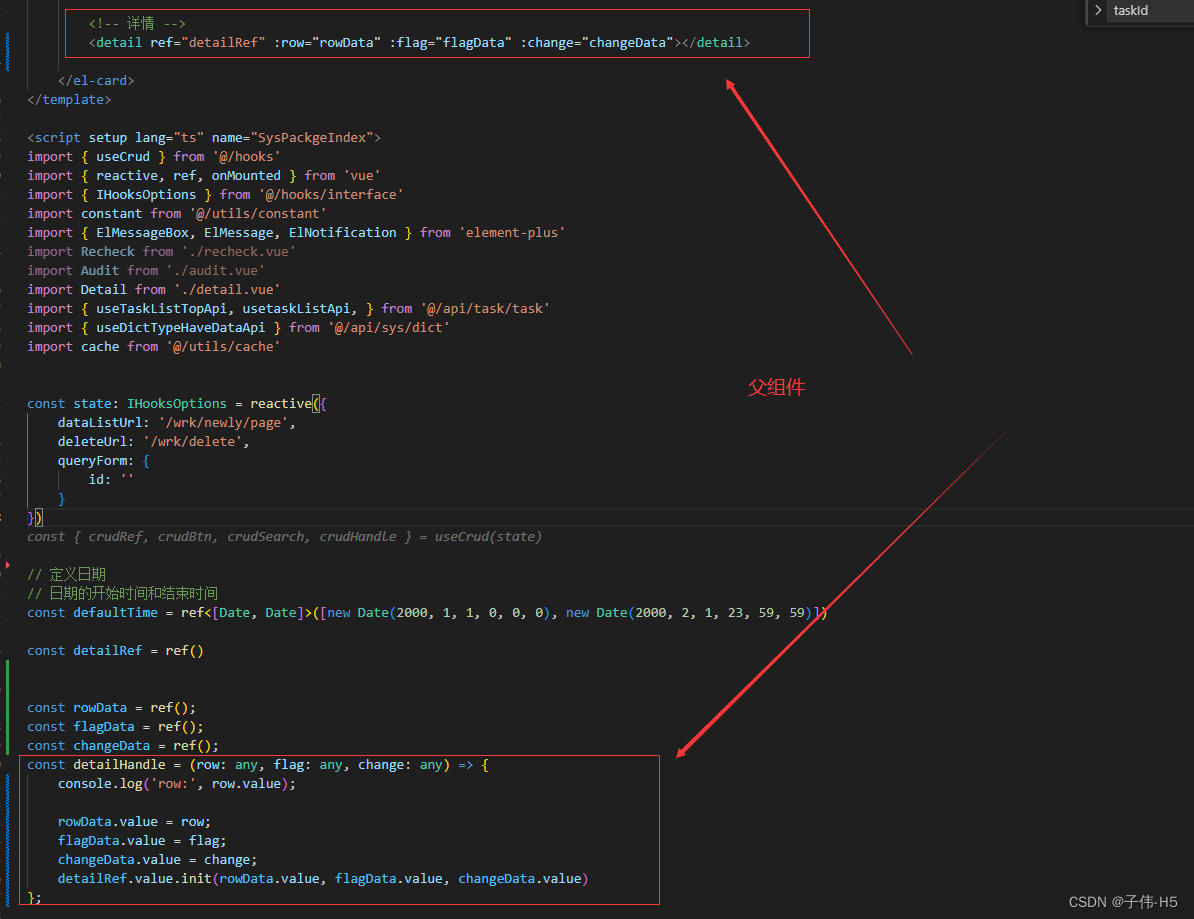Click the closing el-card tag
This screenshot has height=919, width=1194.
[x=96, y=80]
